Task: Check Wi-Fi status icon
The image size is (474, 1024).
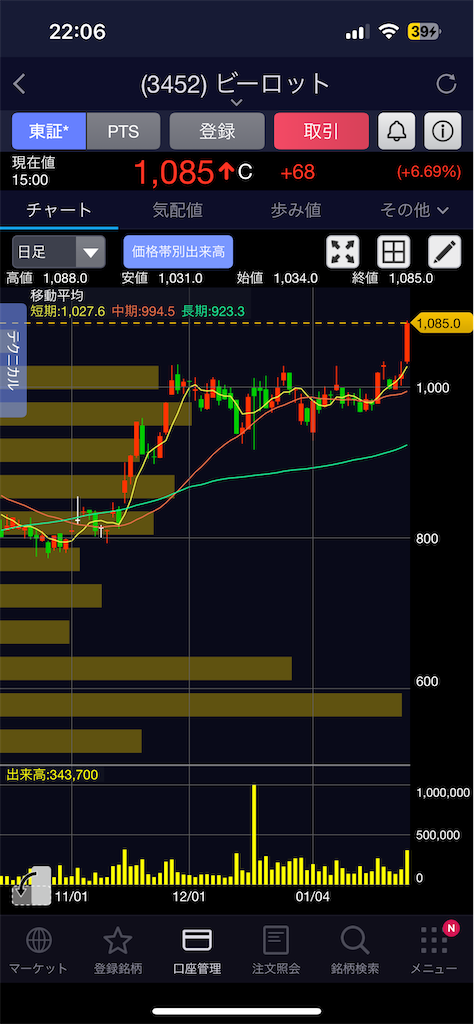Action: 390,31
